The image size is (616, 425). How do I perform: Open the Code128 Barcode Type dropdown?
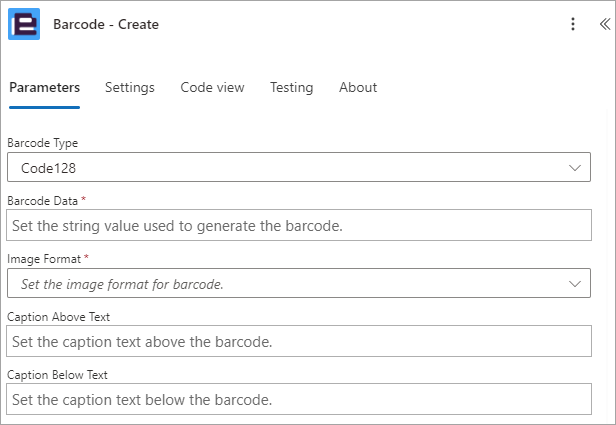299,167
